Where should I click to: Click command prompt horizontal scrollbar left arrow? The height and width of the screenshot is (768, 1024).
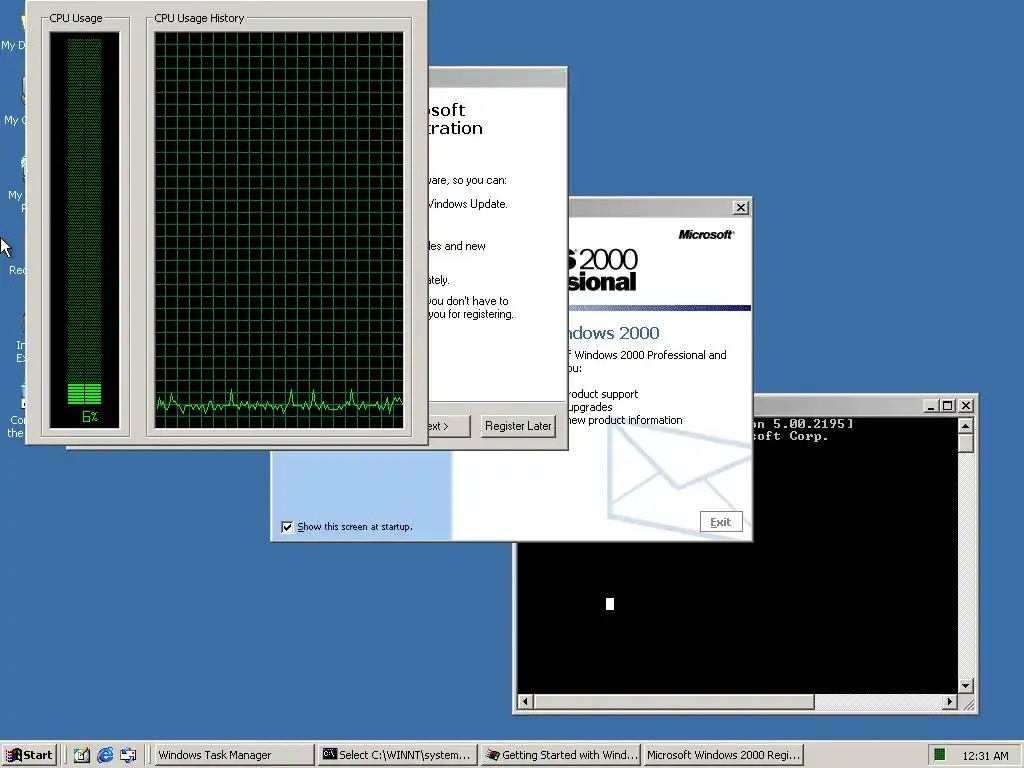click(526, 702)
